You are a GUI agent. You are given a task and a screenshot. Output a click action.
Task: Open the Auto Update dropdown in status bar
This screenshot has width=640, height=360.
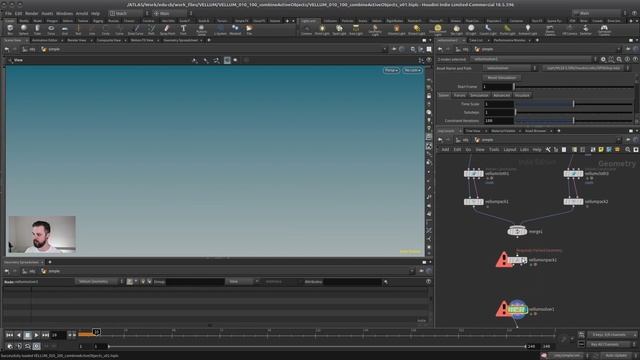619,356
